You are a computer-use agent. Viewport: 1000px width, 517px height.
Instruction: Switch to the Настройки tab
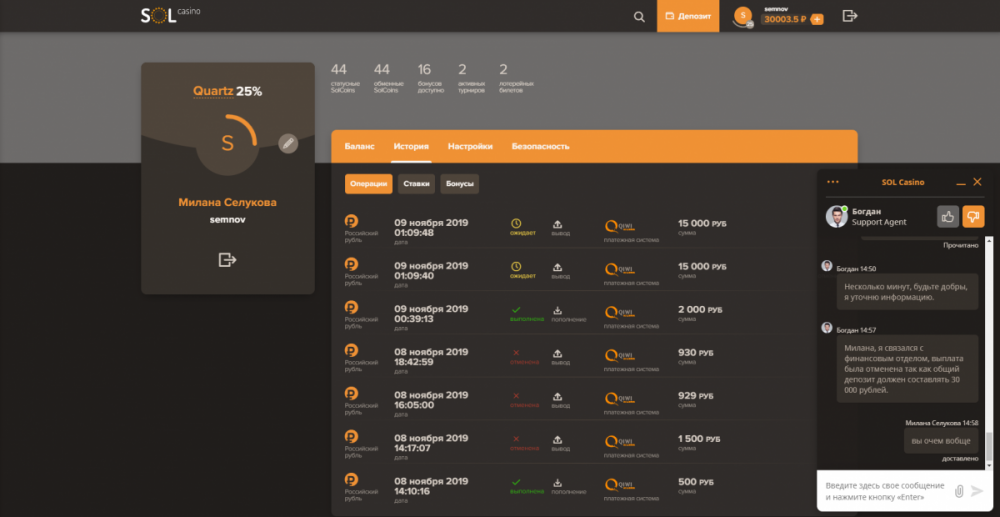coord(470,146)
